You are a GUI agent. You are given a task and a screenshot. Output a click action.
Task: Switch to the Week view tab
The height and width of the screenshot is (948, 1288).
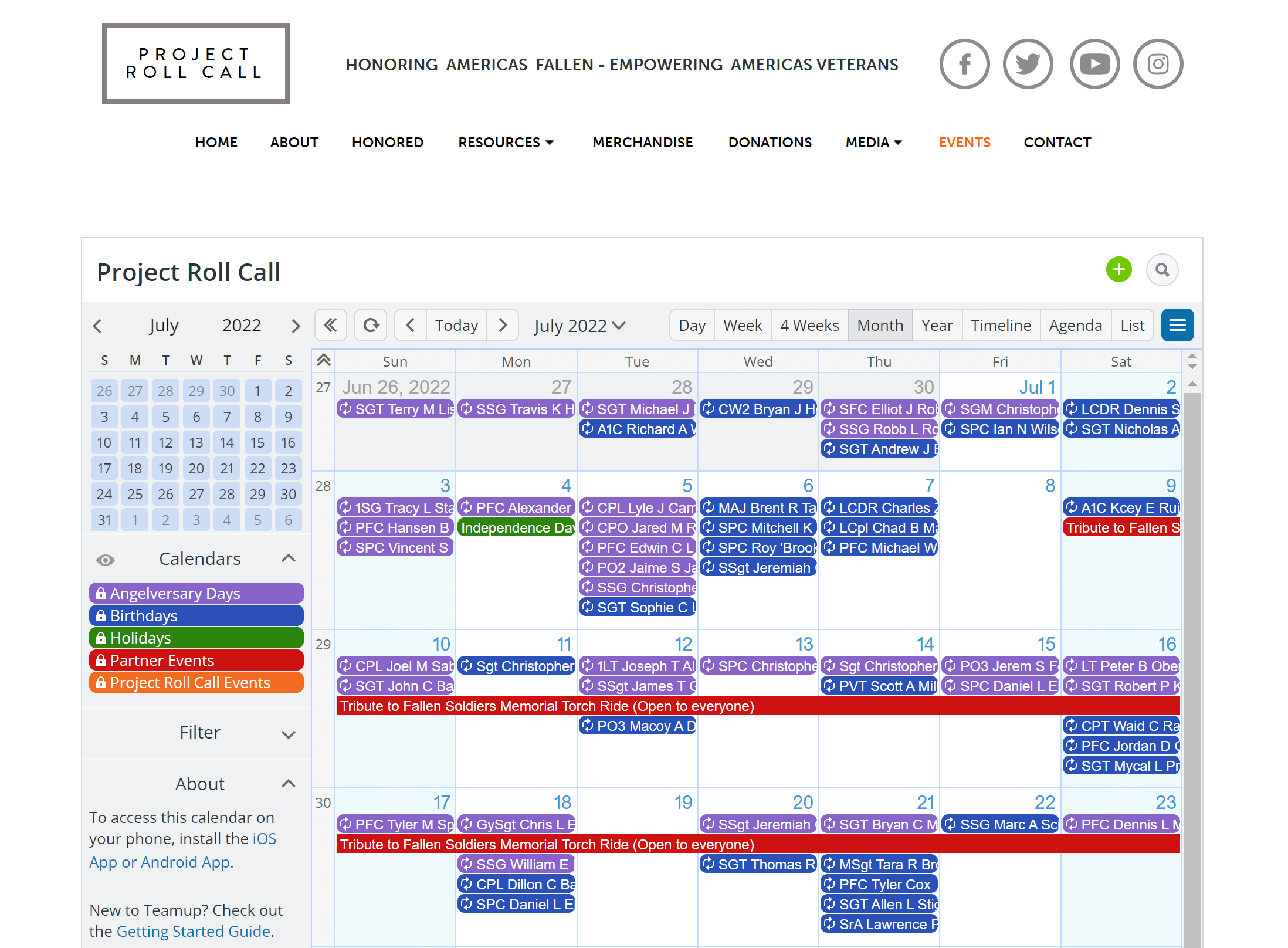pyautogui.click(x=742, y=326)
